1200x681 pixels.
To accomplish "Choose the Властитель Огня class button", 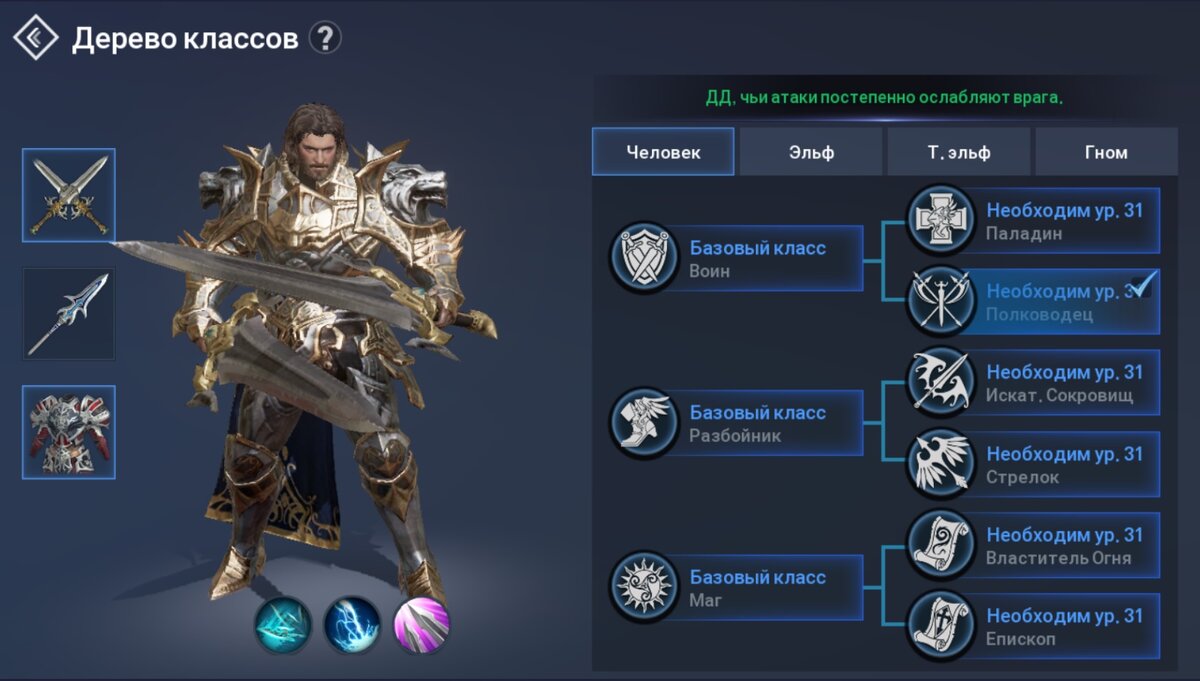I will pos(1034,546).
